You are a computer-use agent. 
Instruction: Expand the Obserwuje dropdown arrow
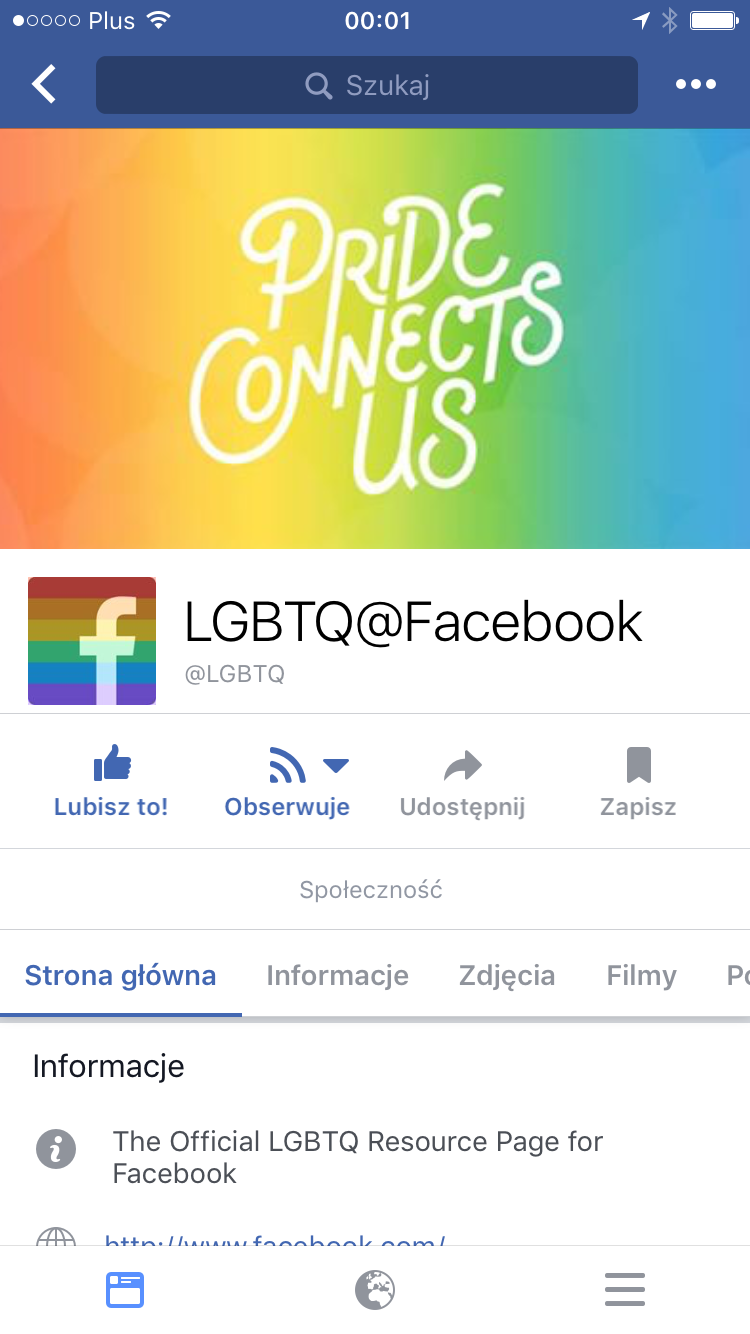click(x=336, y=767)
